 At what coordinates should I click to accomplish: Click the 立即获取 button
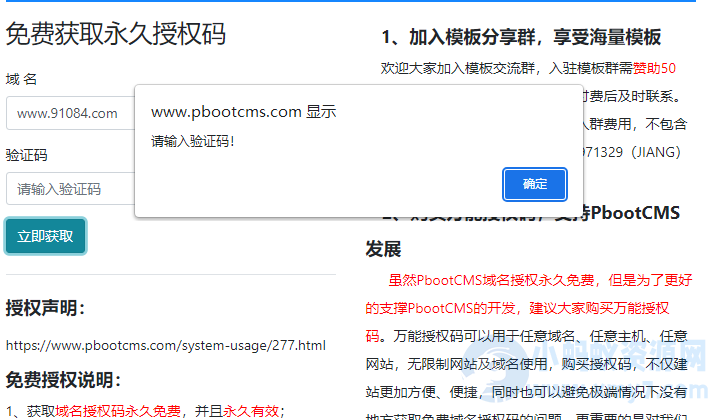[45, 236]
